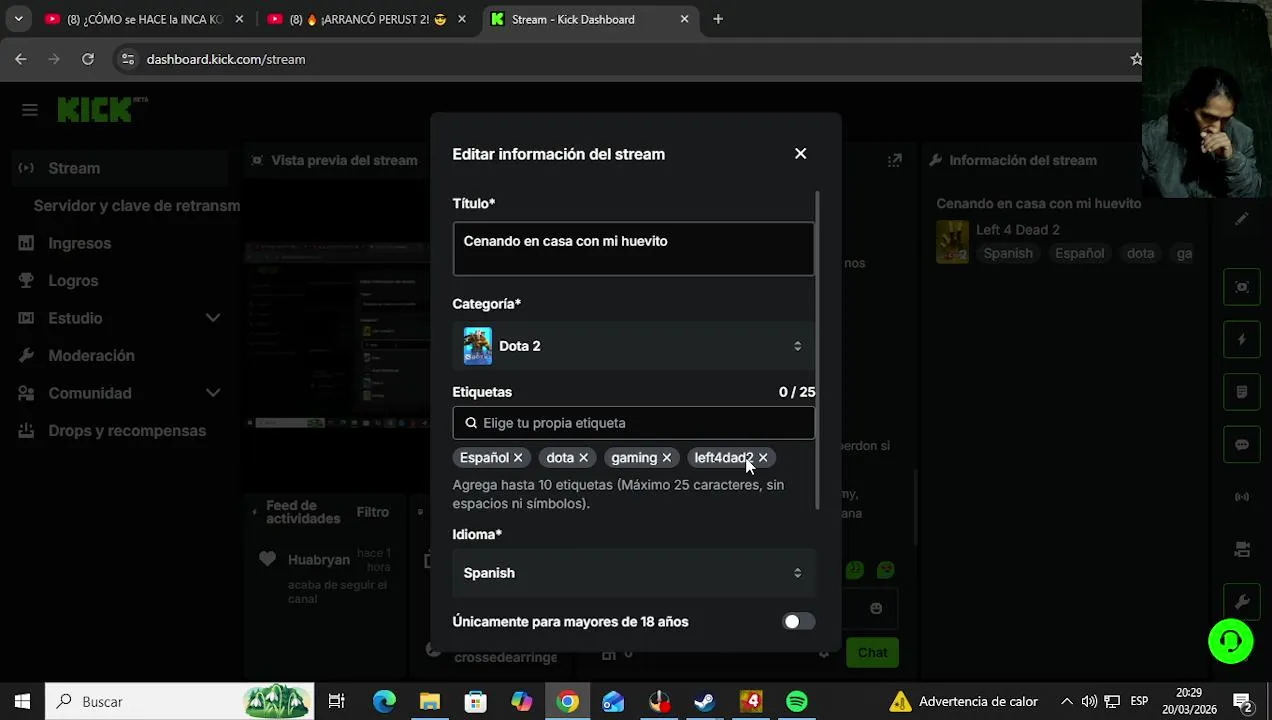This screenshot has height=720, width=1272.
Task: Open Servidor y clave de retransmisión
Action: click(137, 205)
